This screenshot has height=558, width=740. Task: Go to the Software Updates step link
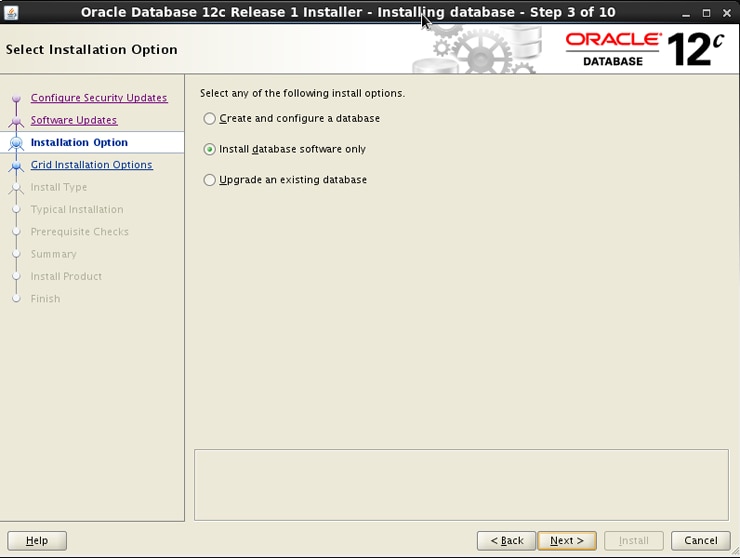(74, 120)
